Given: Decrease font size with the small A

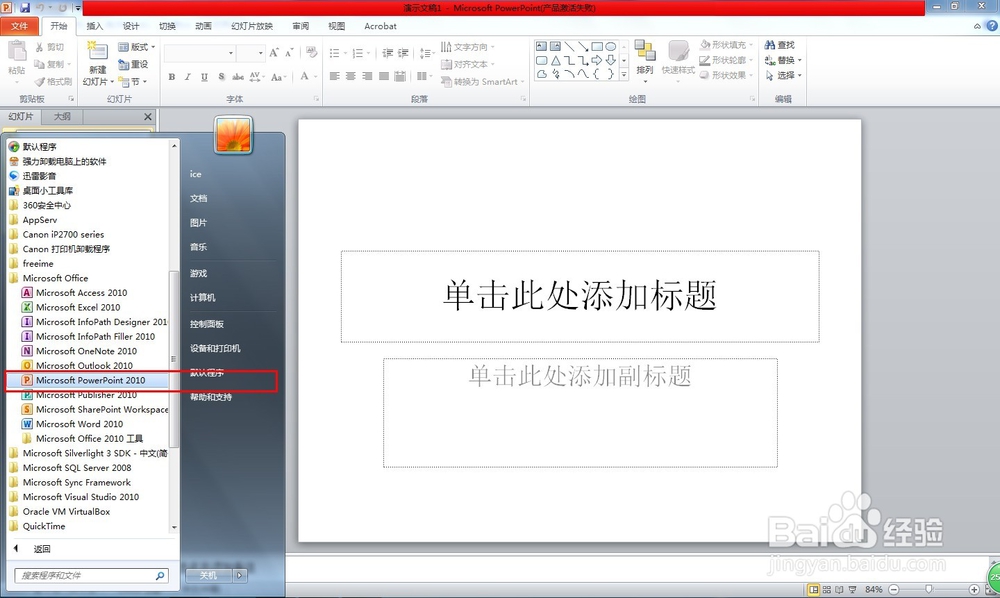Looking at the screenshot, I should [x=290, y=53].
